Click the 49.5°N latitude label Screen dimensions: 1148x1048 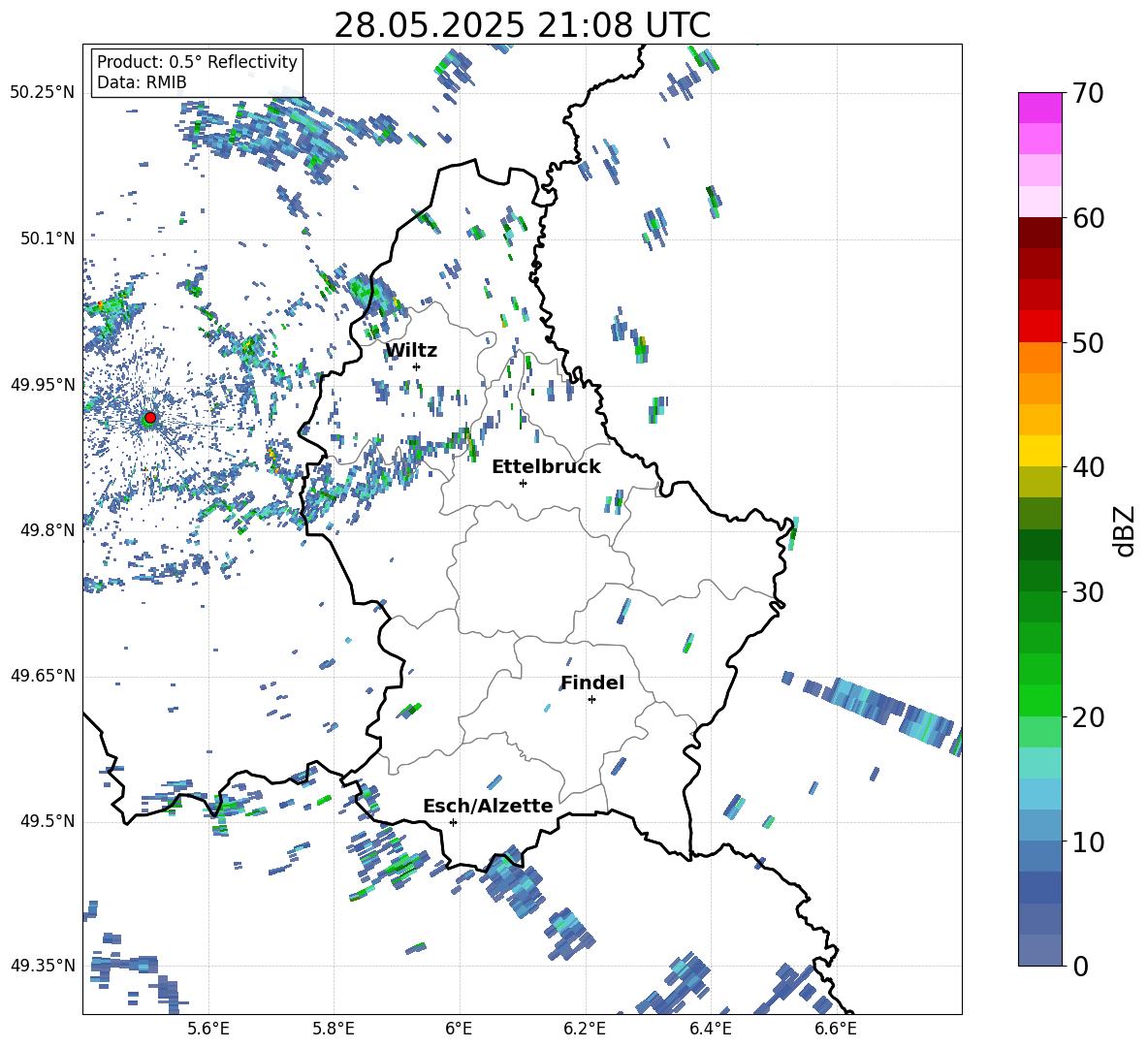click(48, 820)
